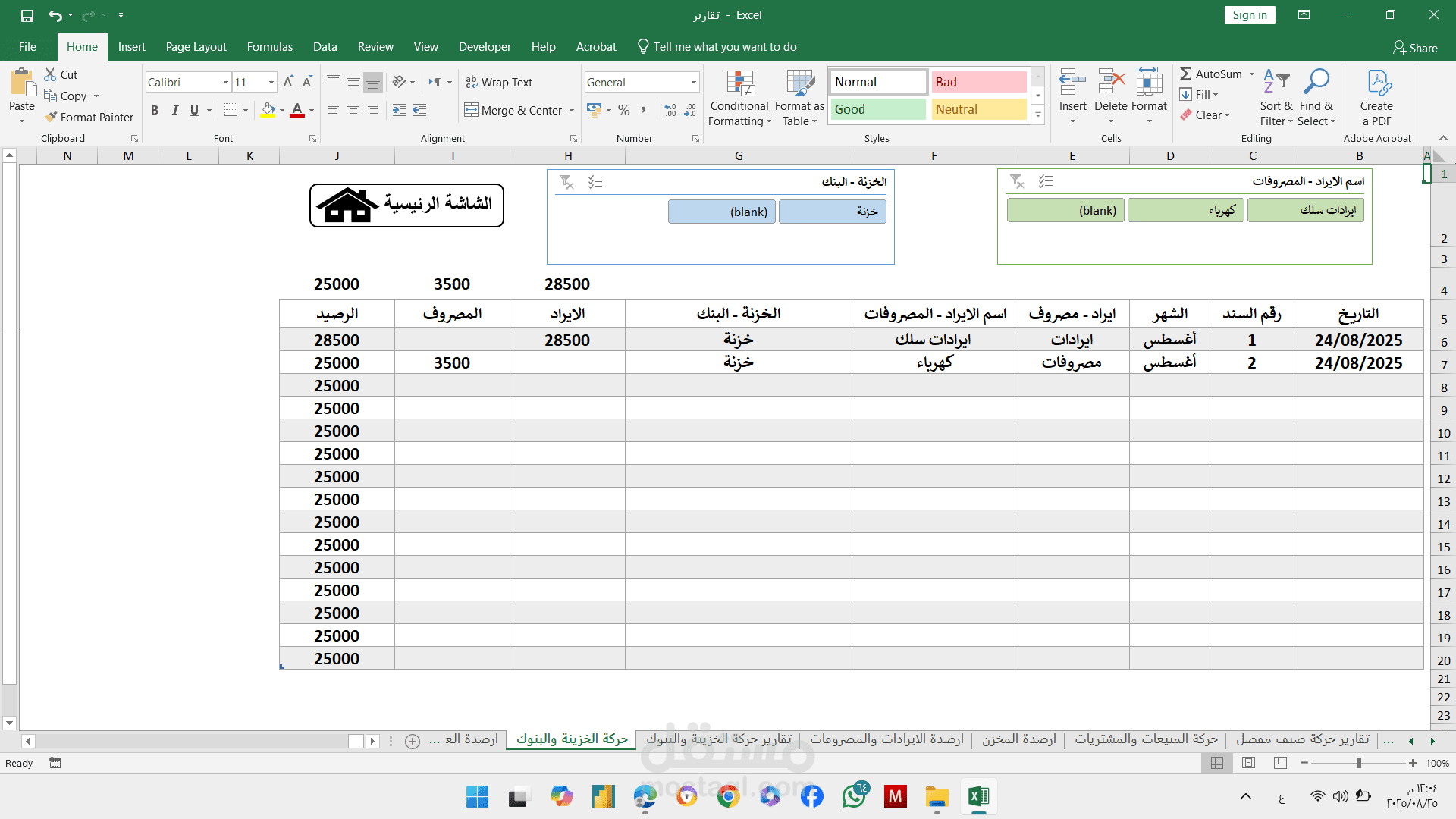The width and height of the screenshot is (1456, 819).
Task: Click the Conditional Formatting icon
Action: (739, 83)
